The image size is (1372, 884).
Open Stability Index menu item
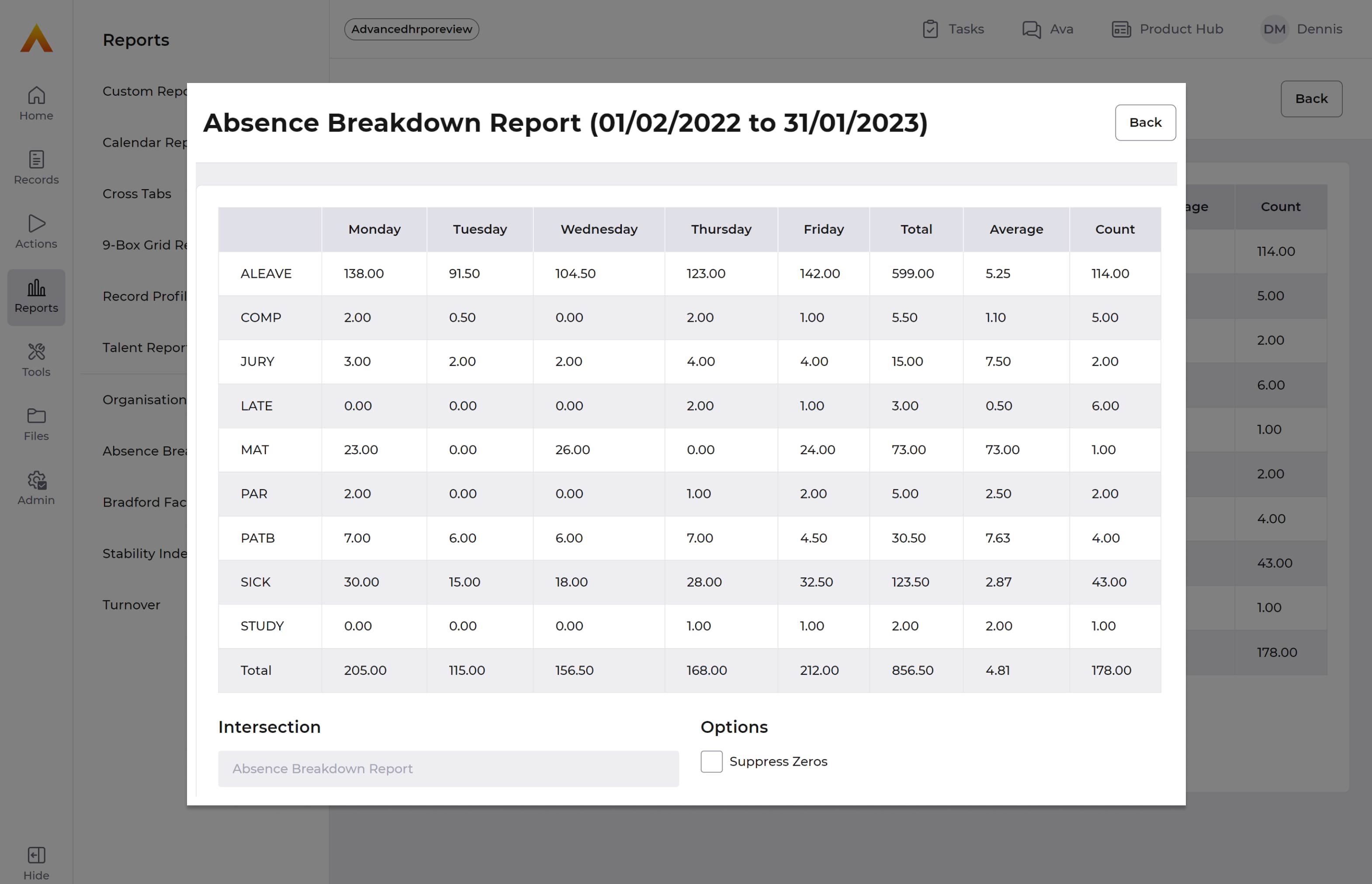(145, 553)
